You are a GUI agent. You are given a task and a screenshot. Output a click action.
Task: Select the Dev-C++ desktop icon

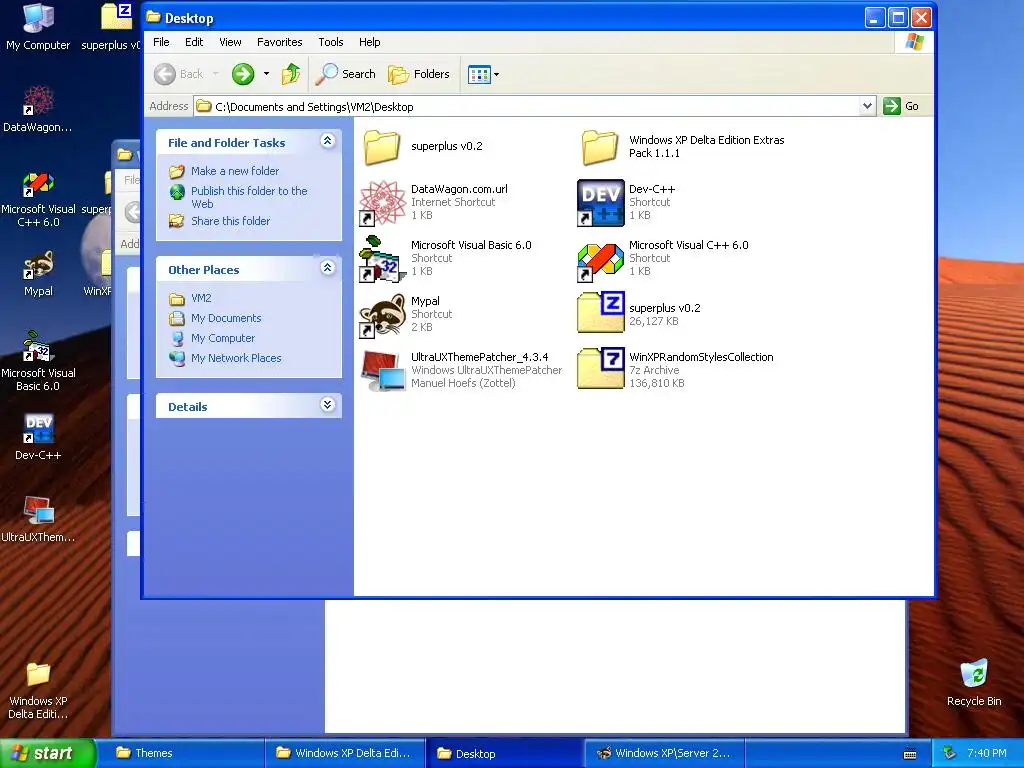point(38,437)
